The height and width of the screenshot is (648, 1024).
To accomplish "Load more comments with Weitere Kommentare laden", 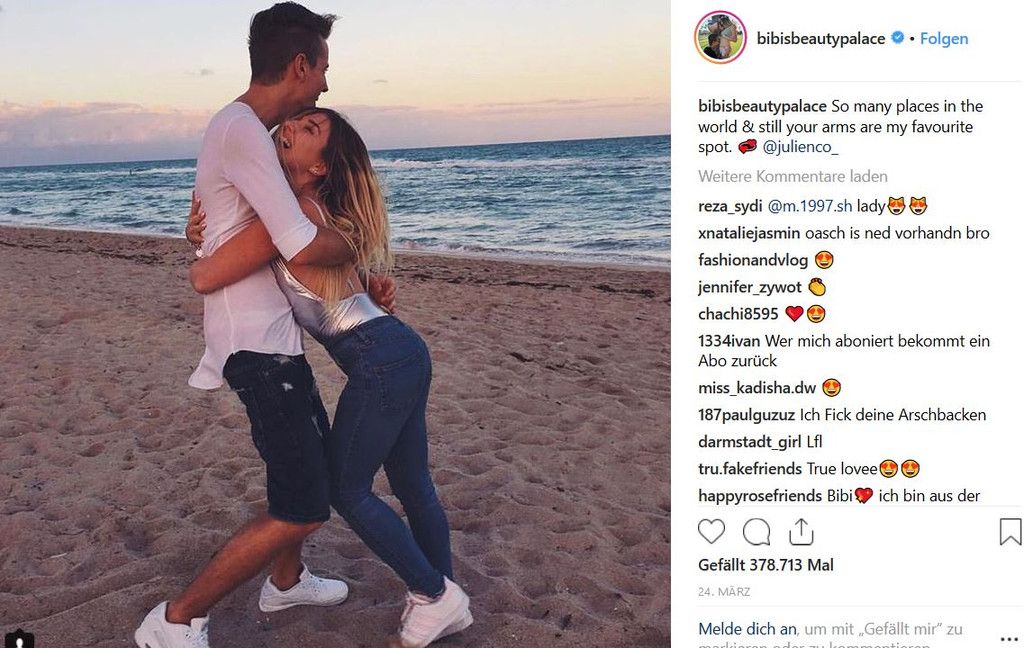I will 793,176.
